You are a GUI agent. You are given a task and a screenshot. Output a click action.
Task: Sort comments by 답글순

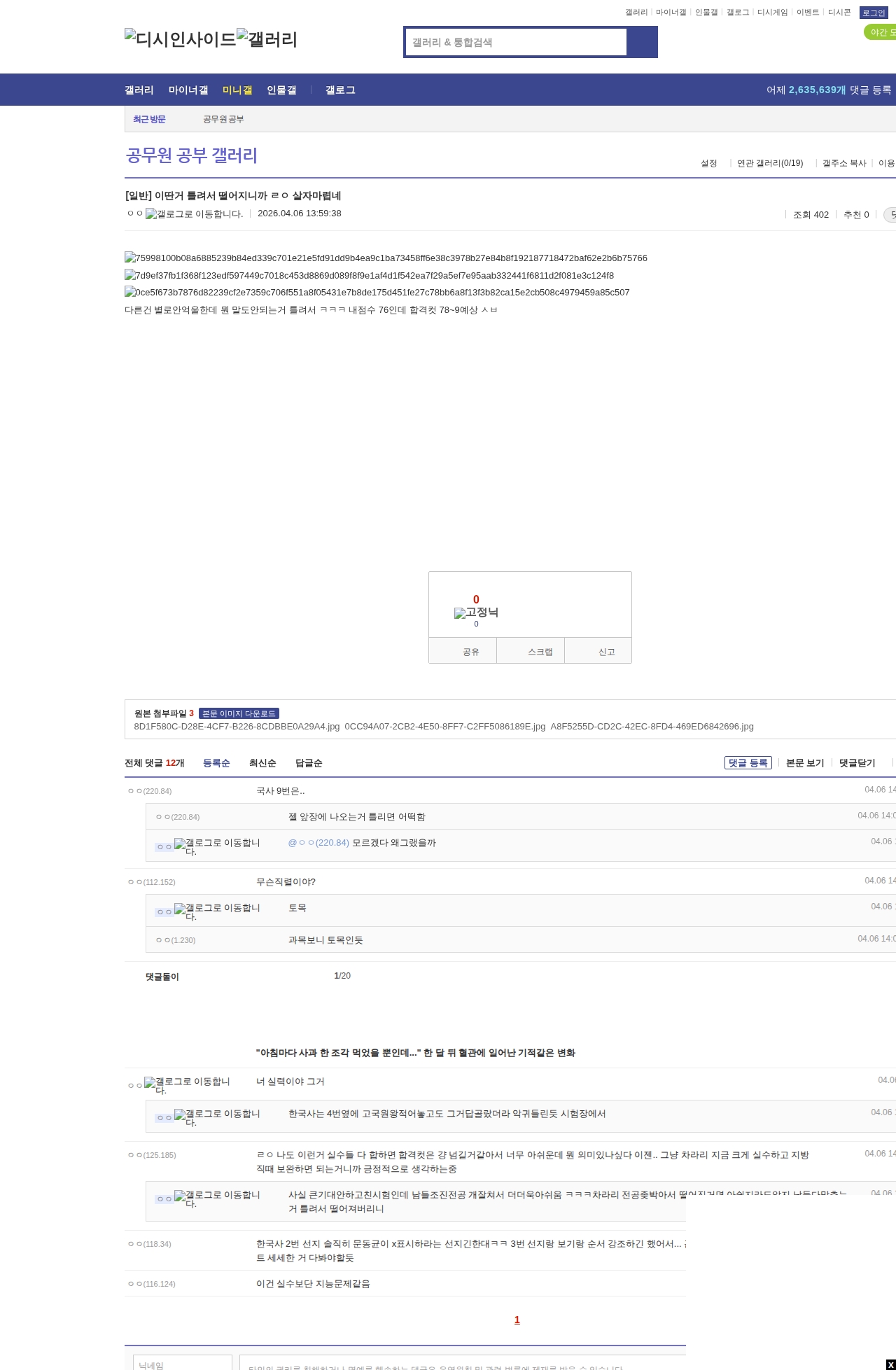[x=309, y=764]
